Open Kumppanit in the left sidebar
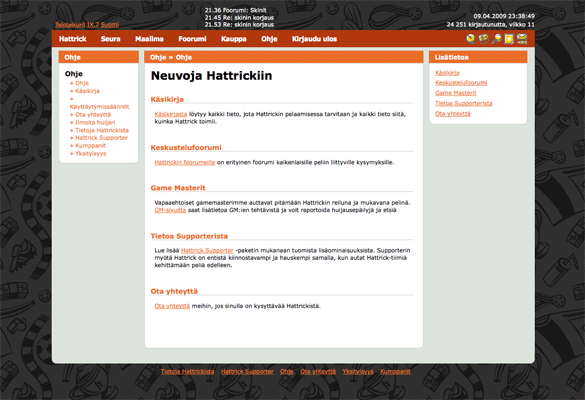Image resolution: width=585 pixels, height=400 pixels. tap(91, 146)
